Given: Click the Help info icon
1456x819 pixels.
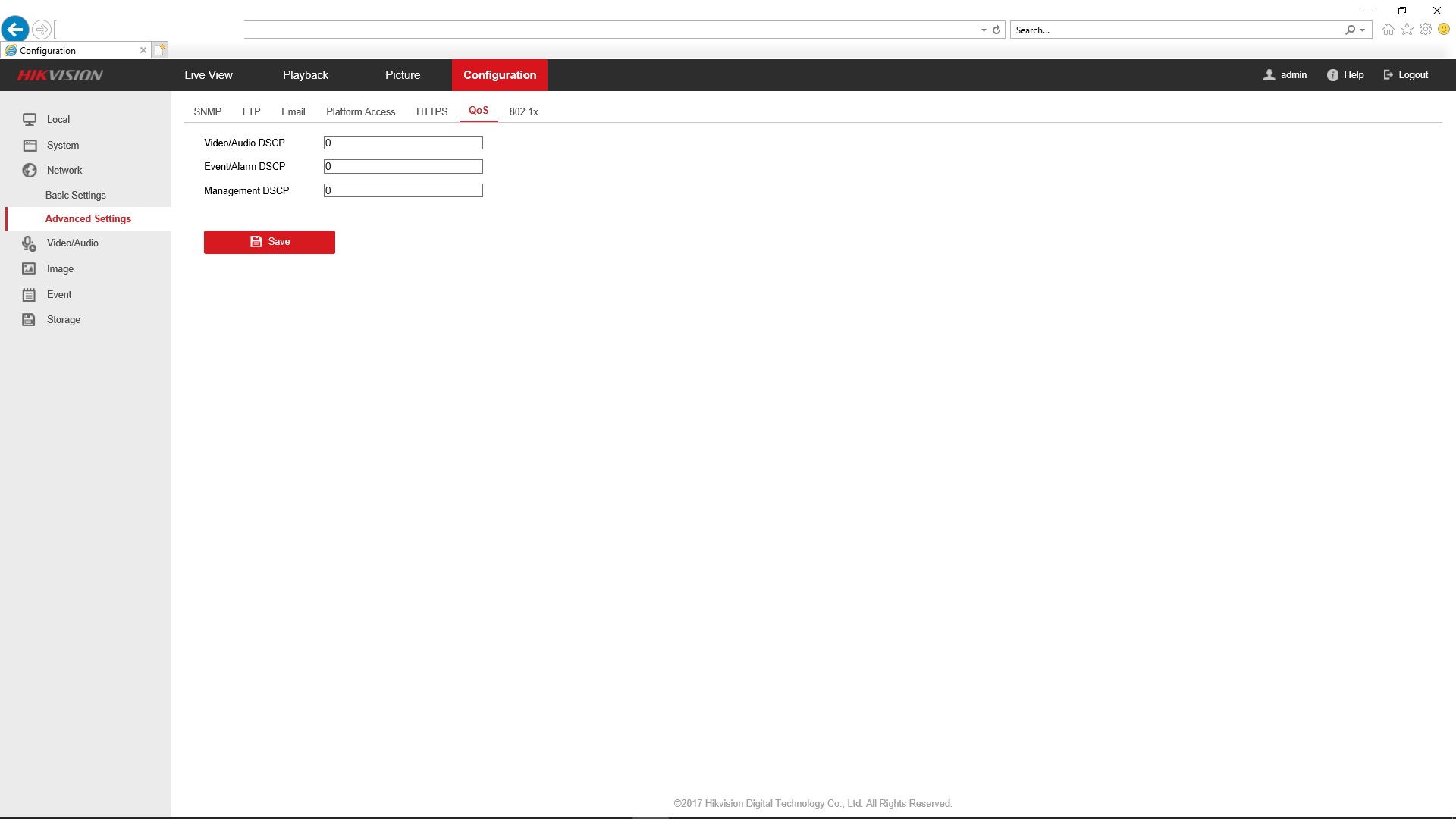Looking at the screenshot, I should [1332, 75].
